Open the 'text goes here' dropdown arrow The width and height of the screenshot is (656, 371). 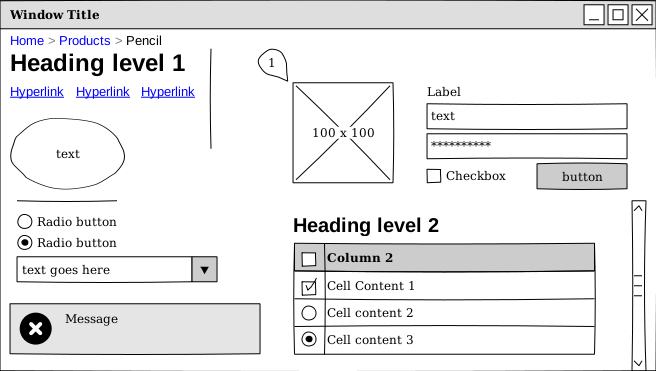(205, 270)
